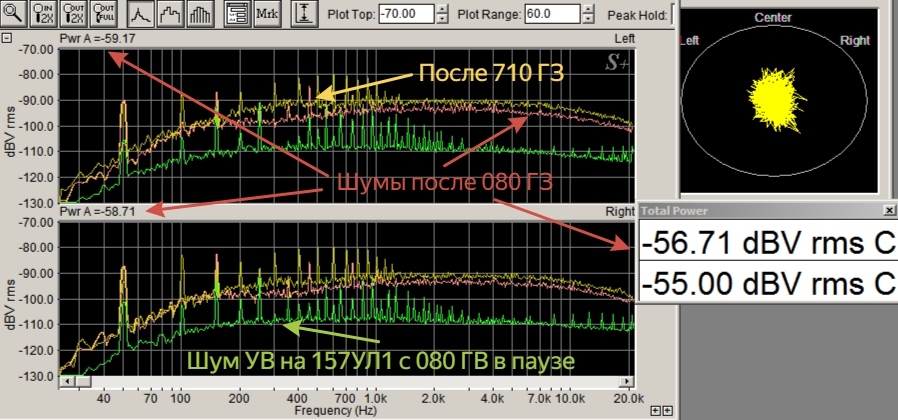
Task: Zoom out 2X on the plot
Action: [x=74, y=14]
